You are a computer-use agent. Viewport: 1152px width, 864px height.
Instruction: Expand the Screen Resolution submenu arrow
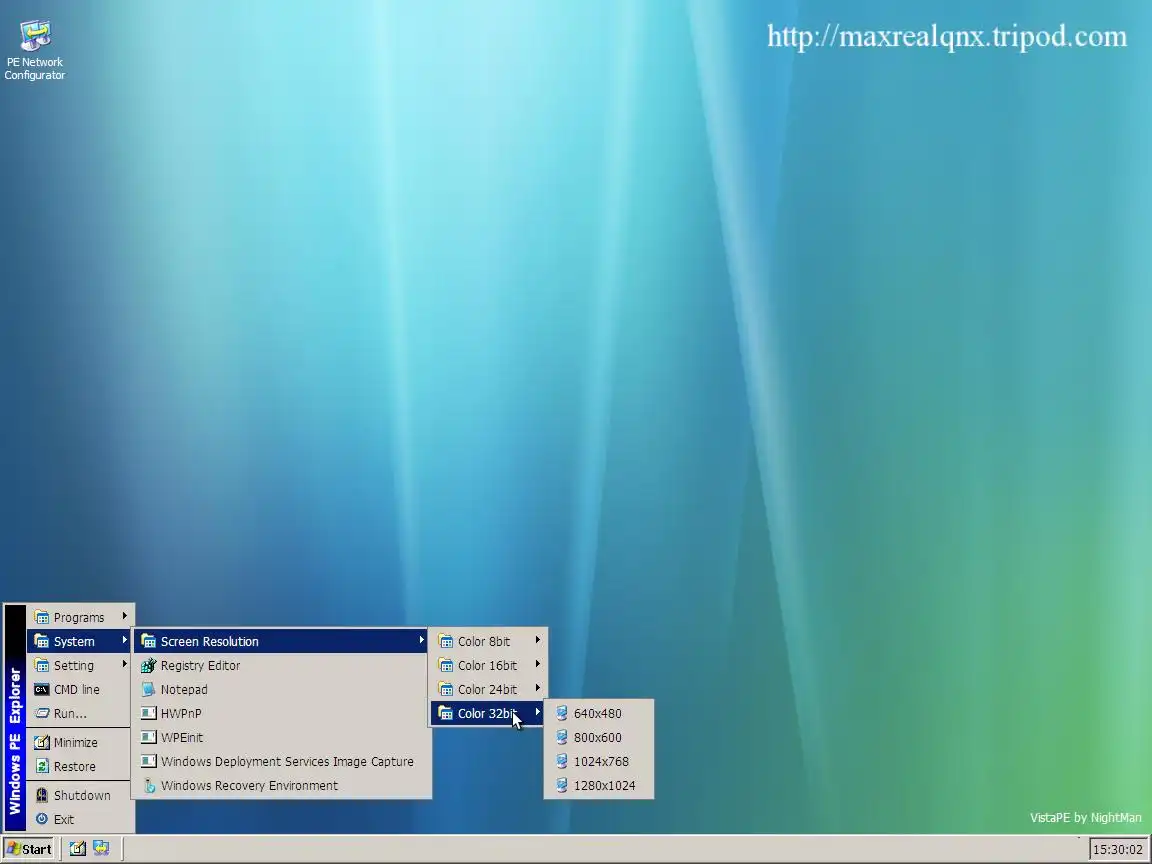(x=422, y=641)
